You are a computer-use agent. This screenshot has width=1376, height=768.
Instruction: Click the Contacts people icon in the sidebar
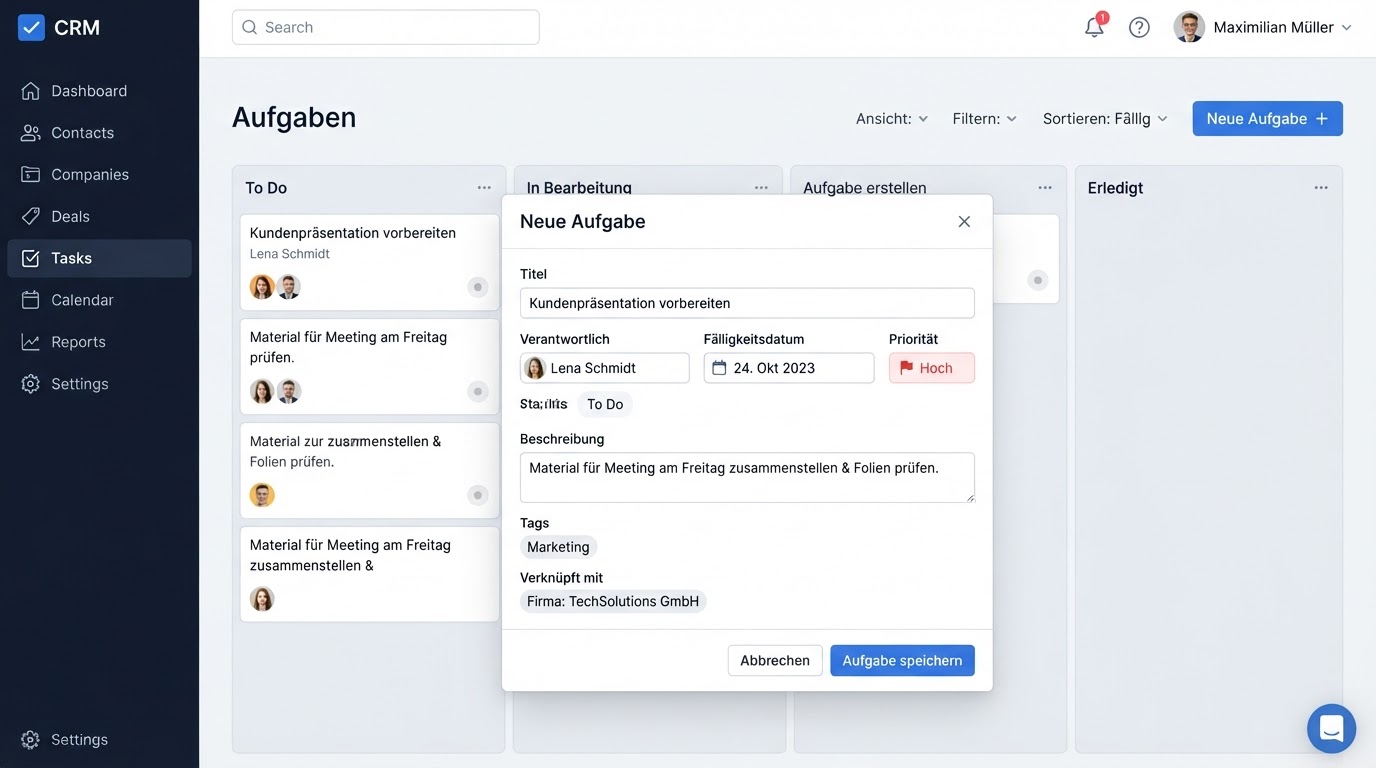coord(31,133)
